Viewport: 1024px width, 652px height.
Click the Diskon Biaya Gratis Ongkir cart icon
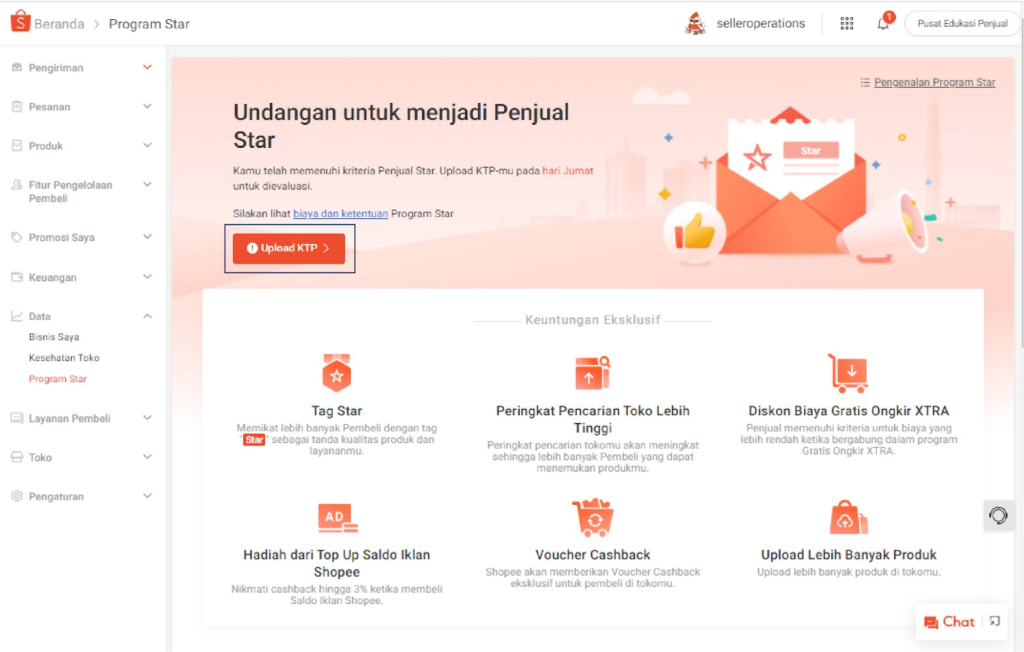pos(848,373)
